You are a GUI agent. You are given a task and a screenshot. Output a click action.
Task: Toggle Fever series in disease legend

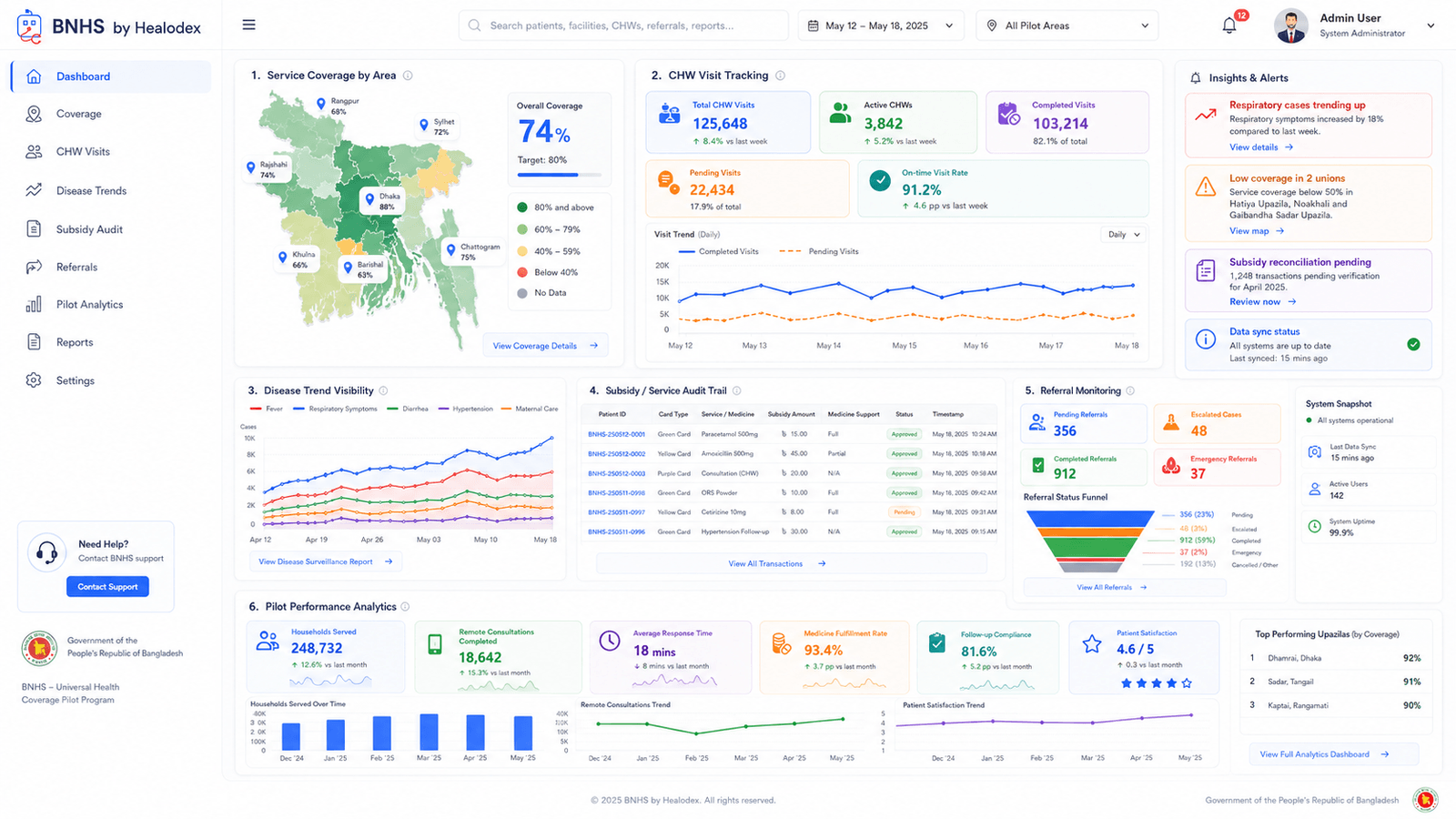(x=267, y=409)
